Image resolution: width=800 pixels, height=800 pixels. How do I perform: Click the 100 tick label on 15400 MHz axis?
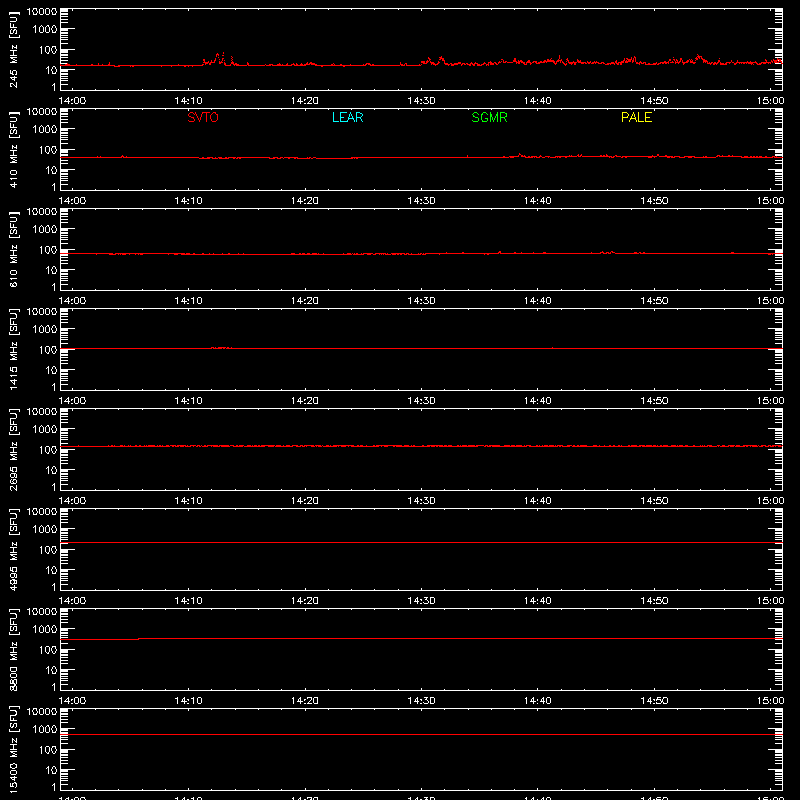pyautogui.click(x=48, y=750)
